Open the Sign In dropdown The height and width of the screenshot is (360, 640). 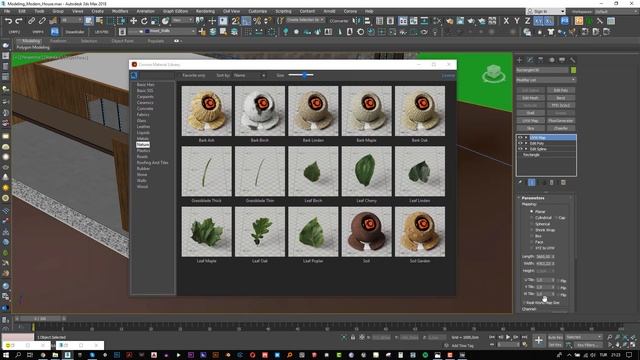[x=546, y=11]
